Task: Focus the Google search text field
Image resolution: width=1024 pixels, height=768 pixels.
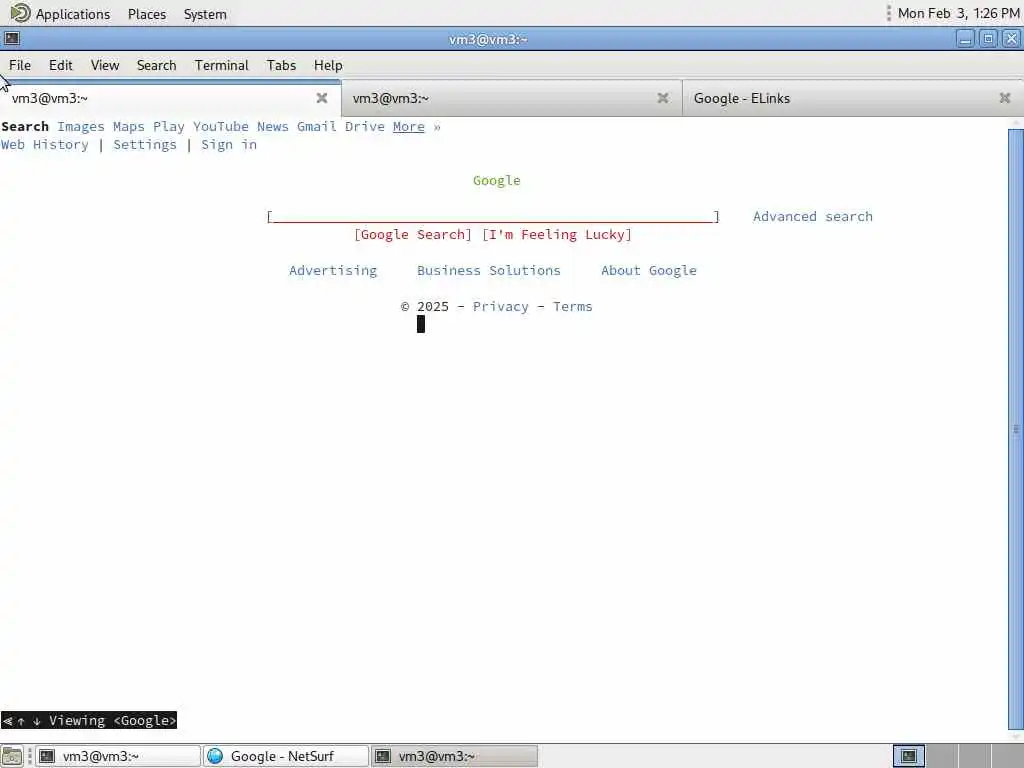Action: pyautogui.click(x=493, y=217)
